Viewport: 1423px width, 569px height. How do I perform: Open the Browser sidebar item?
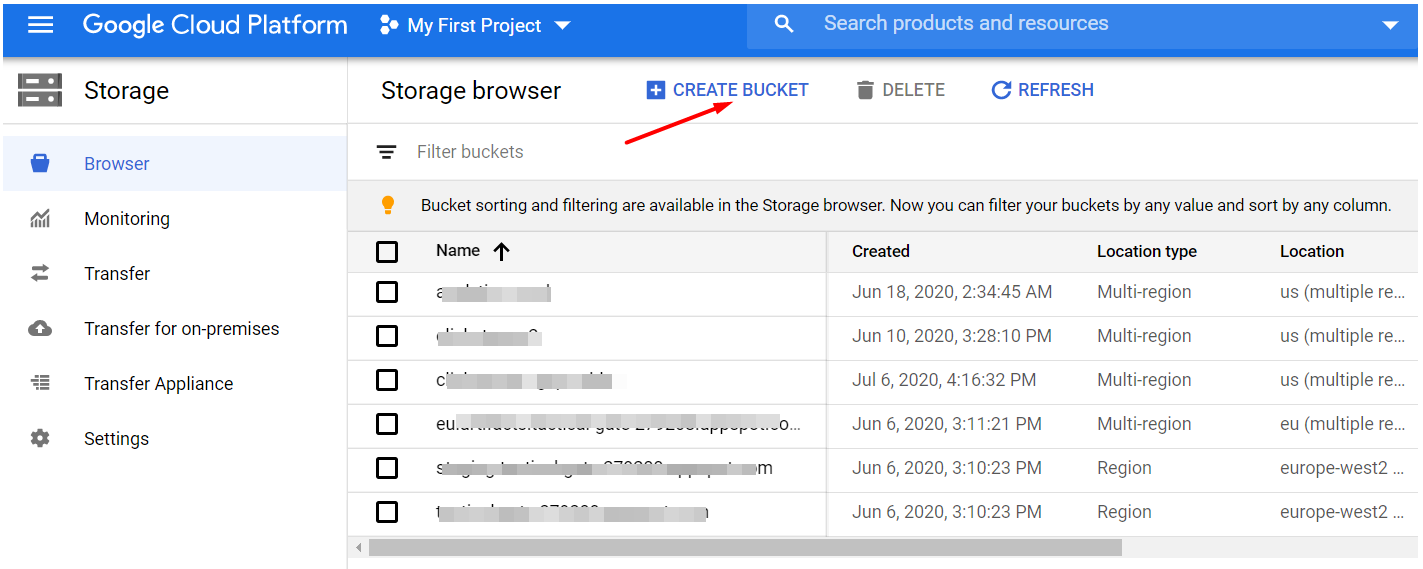(x=175, y=163)
